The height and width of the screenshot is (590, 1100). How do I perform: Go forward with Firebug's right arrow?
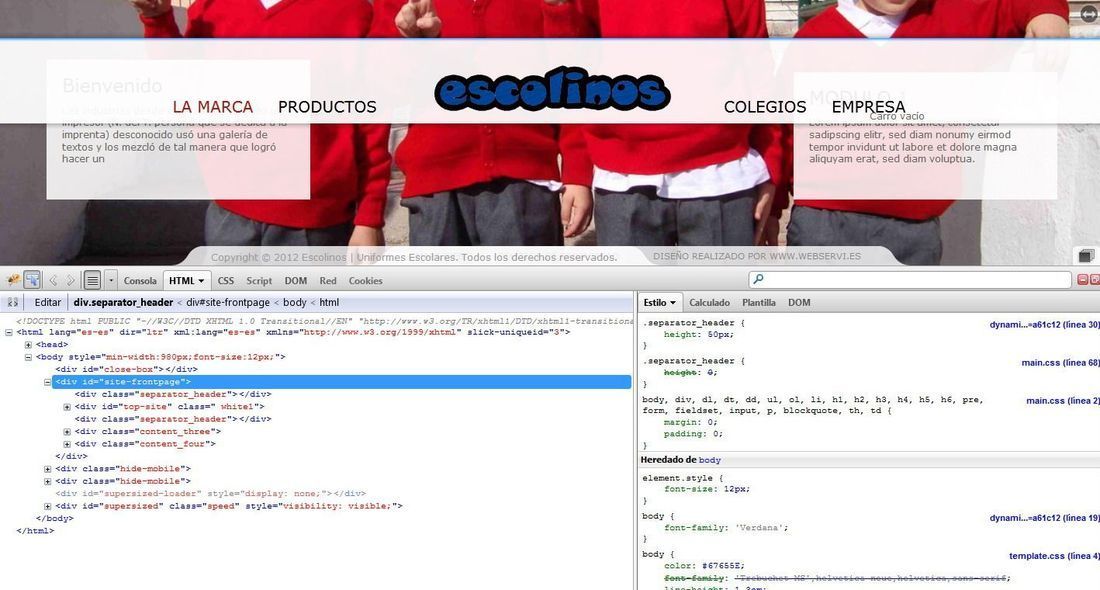pyautogui.click(x=70, y=280)
